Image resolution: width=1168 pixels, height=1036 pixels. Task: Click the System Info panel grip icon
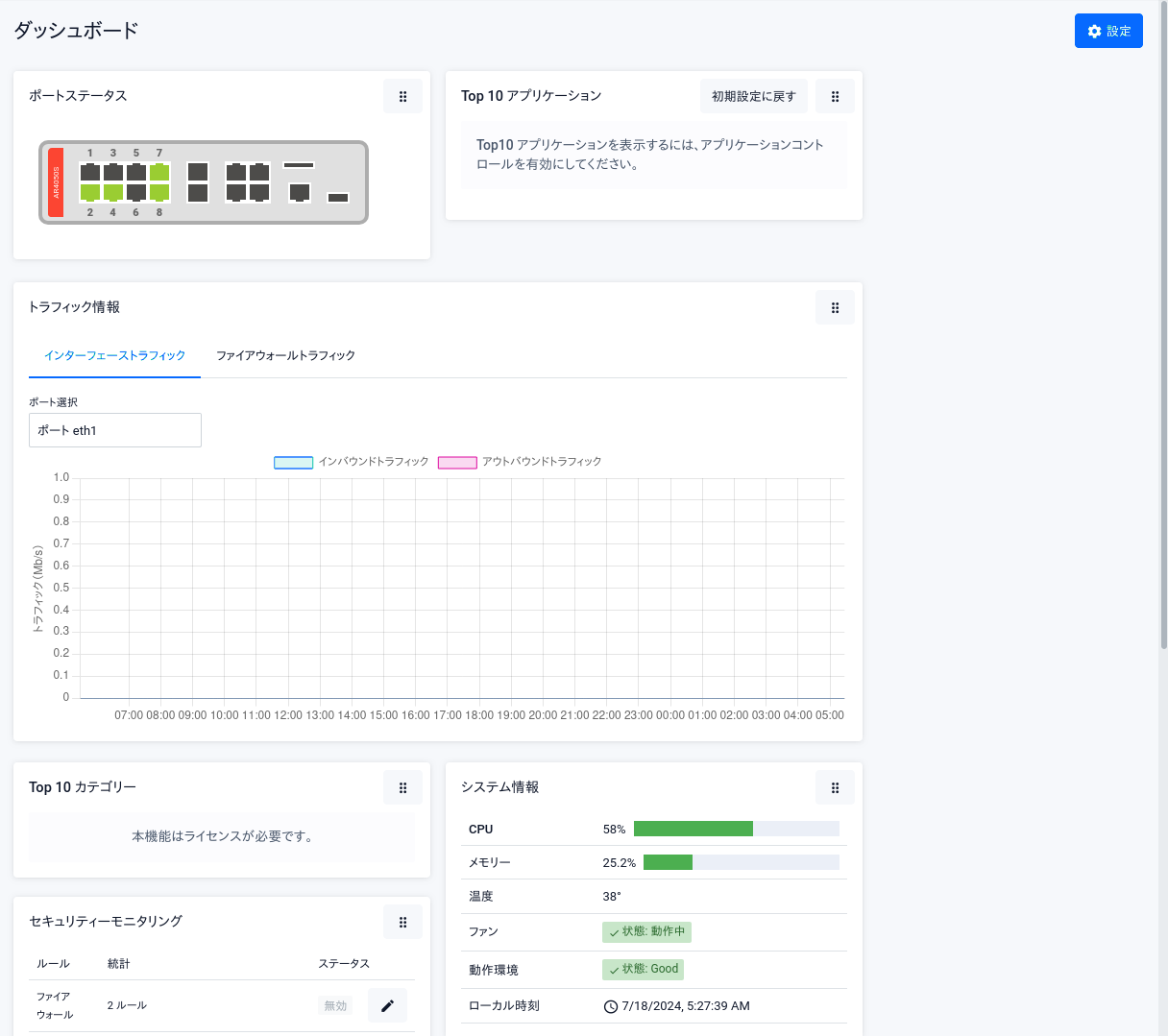tap(835, 787)
